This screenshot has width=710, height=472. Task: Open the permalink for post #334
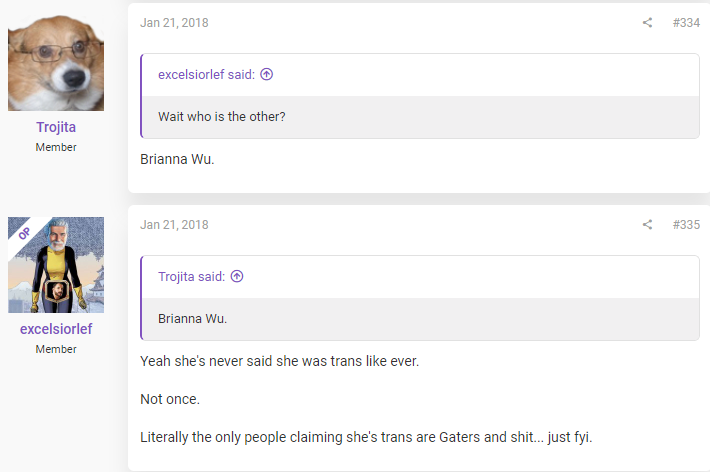686,23
